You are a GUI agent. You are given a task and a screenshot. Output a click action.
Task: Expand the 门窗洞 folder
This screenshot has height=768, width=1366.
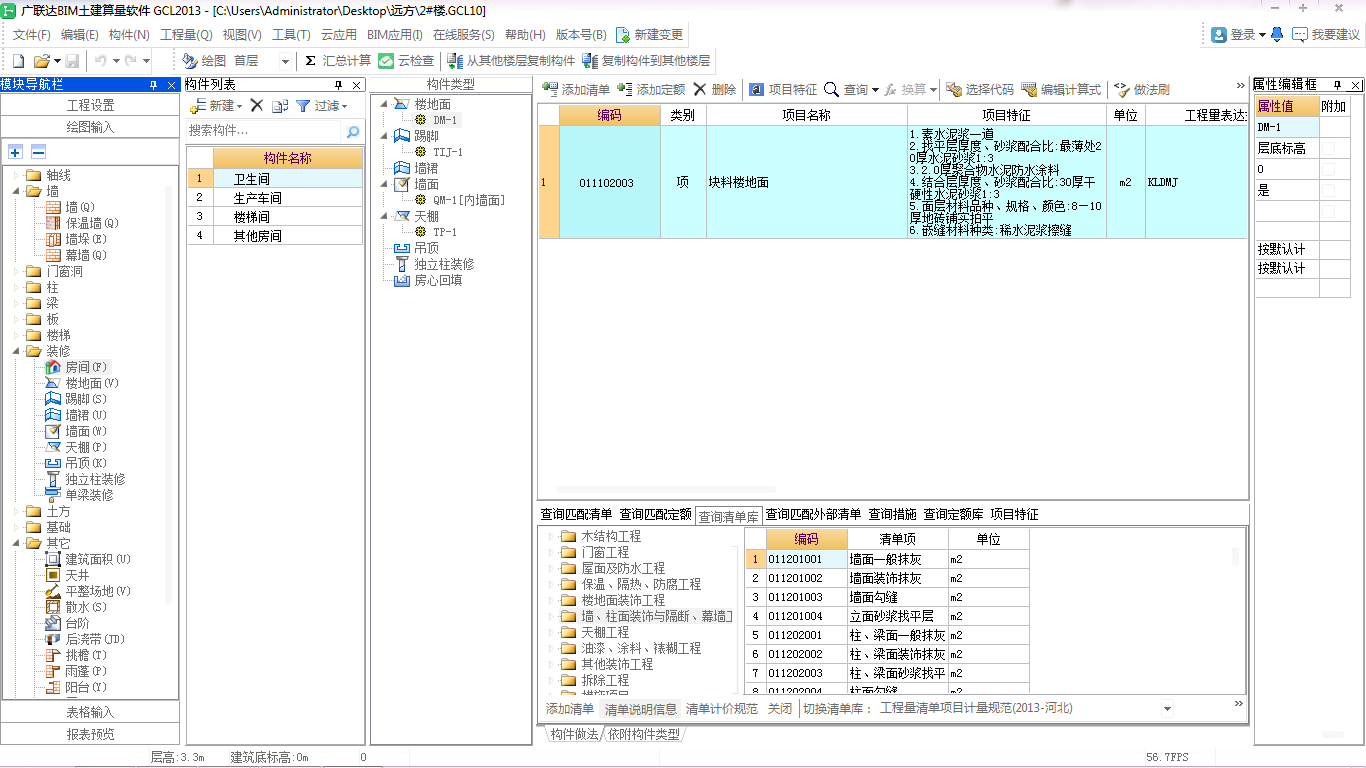pyautogui.click(x=17, y=271)
